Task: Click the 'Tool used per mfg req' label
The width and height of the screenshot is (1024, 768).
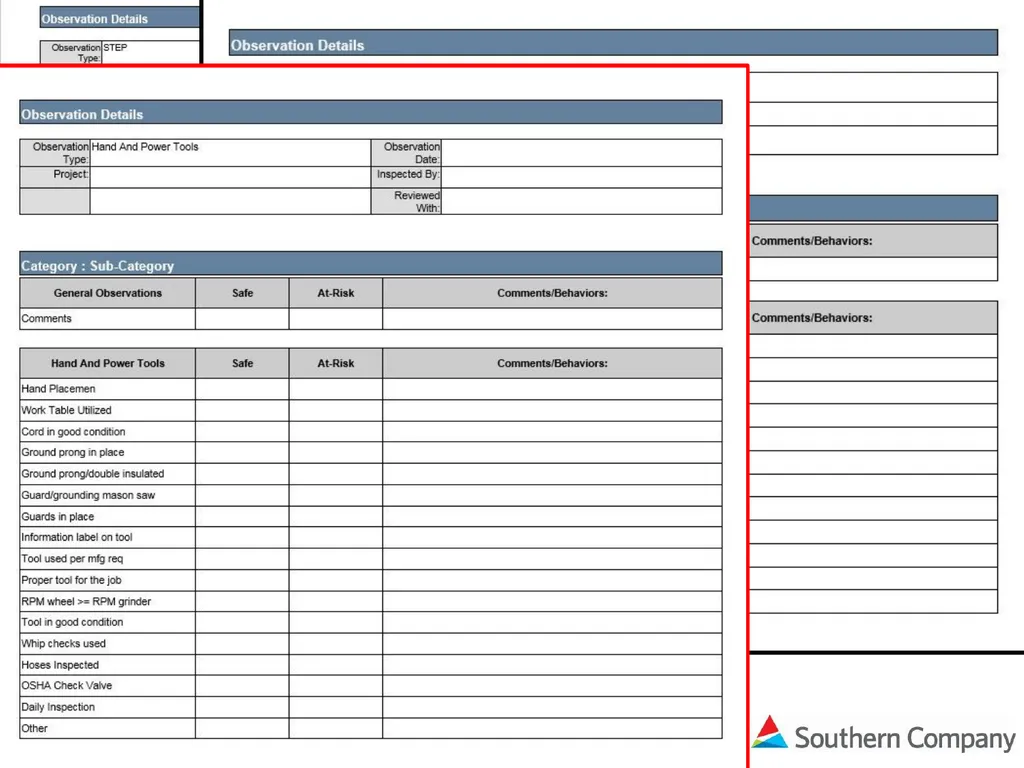Action: (72, 558)
